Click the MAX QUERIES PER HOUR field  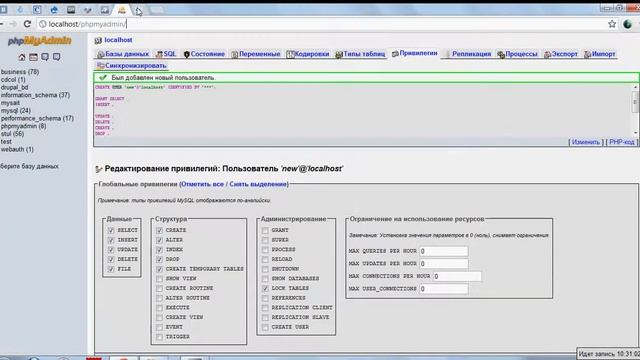[x=444, y=251]
